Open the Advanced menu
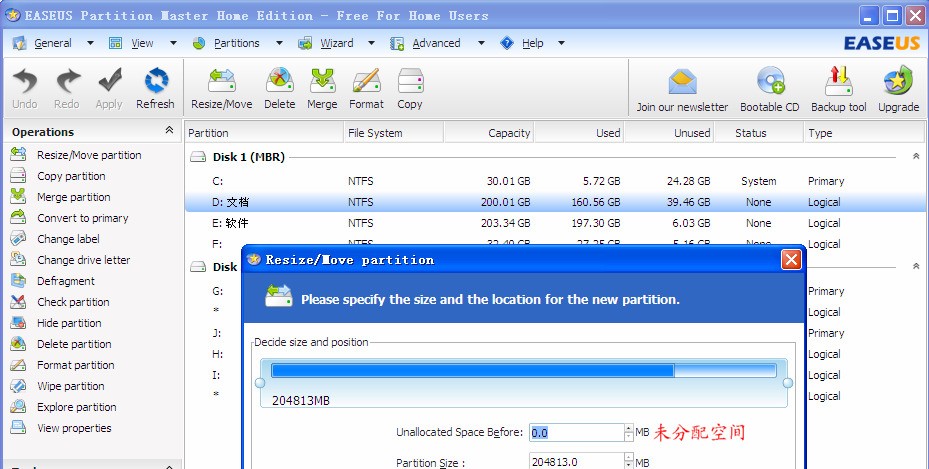The height and width of the screenshot is (469, 929). 437,43
